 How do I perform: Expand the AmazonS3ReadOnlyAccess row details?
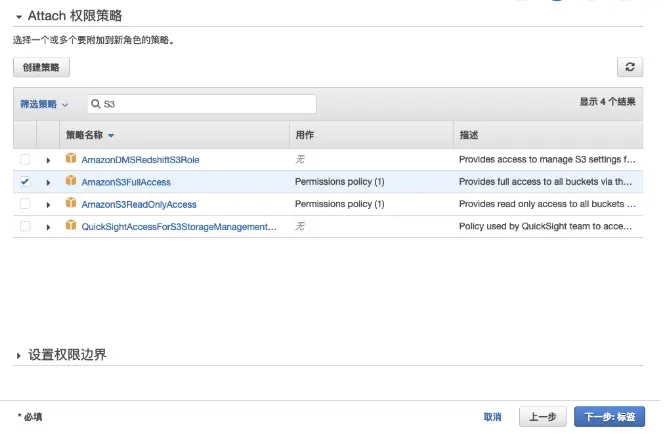48,205
